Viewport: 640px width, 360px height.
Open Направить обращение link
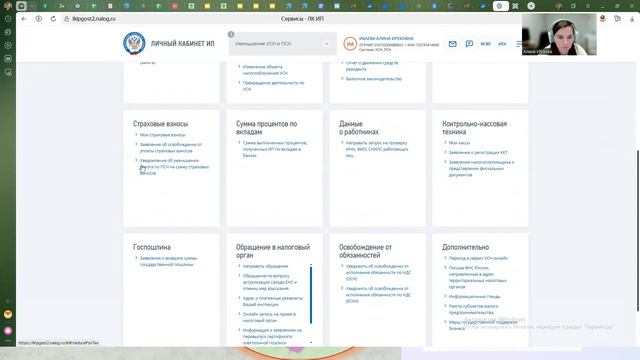click(x=265, y=266)
